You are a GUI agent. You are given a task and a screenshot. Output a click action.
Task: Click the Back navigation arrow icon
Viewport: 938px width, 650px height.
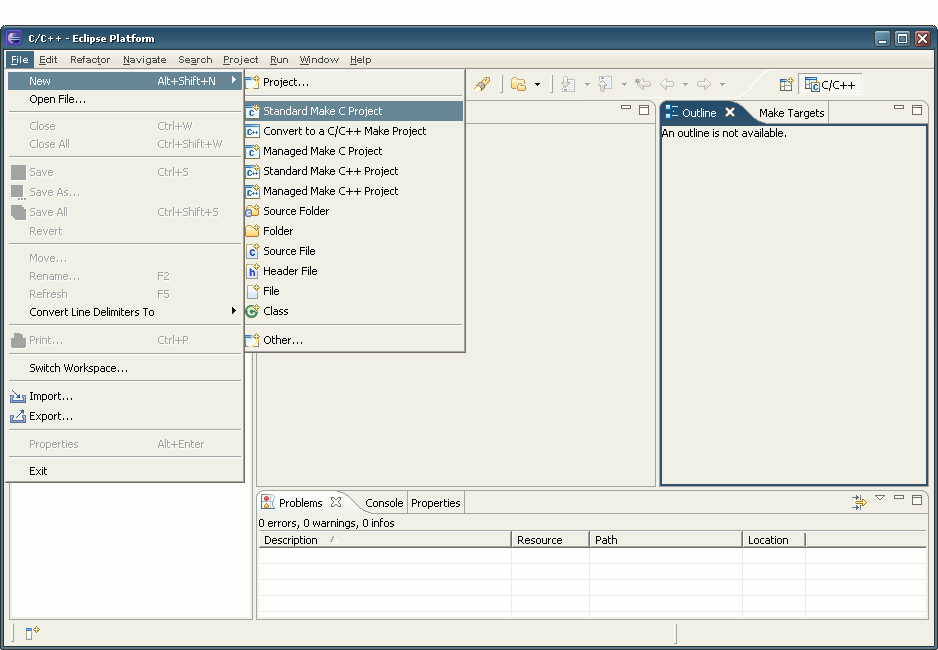[x=666, y=84]
